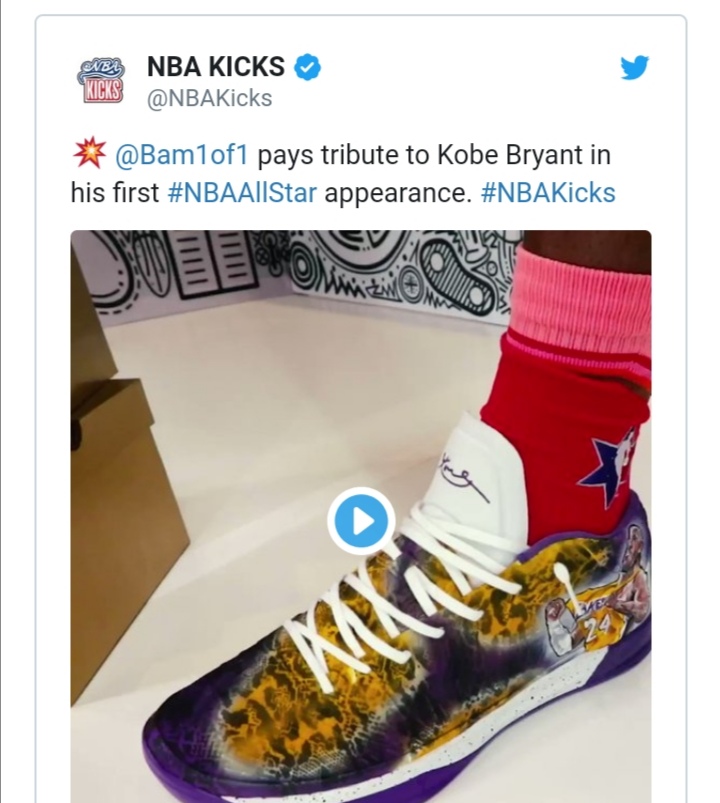Screen dimensions: 720x803
Task: Open the Twitter bird logo link
Action: [x=634, y=69]
